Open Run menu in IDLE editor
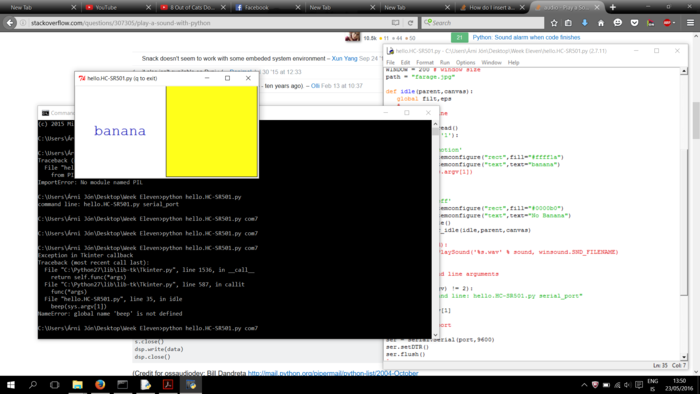The width and height of the screenshot is (700, 394). pyautogui.click(x=445, y=62)
